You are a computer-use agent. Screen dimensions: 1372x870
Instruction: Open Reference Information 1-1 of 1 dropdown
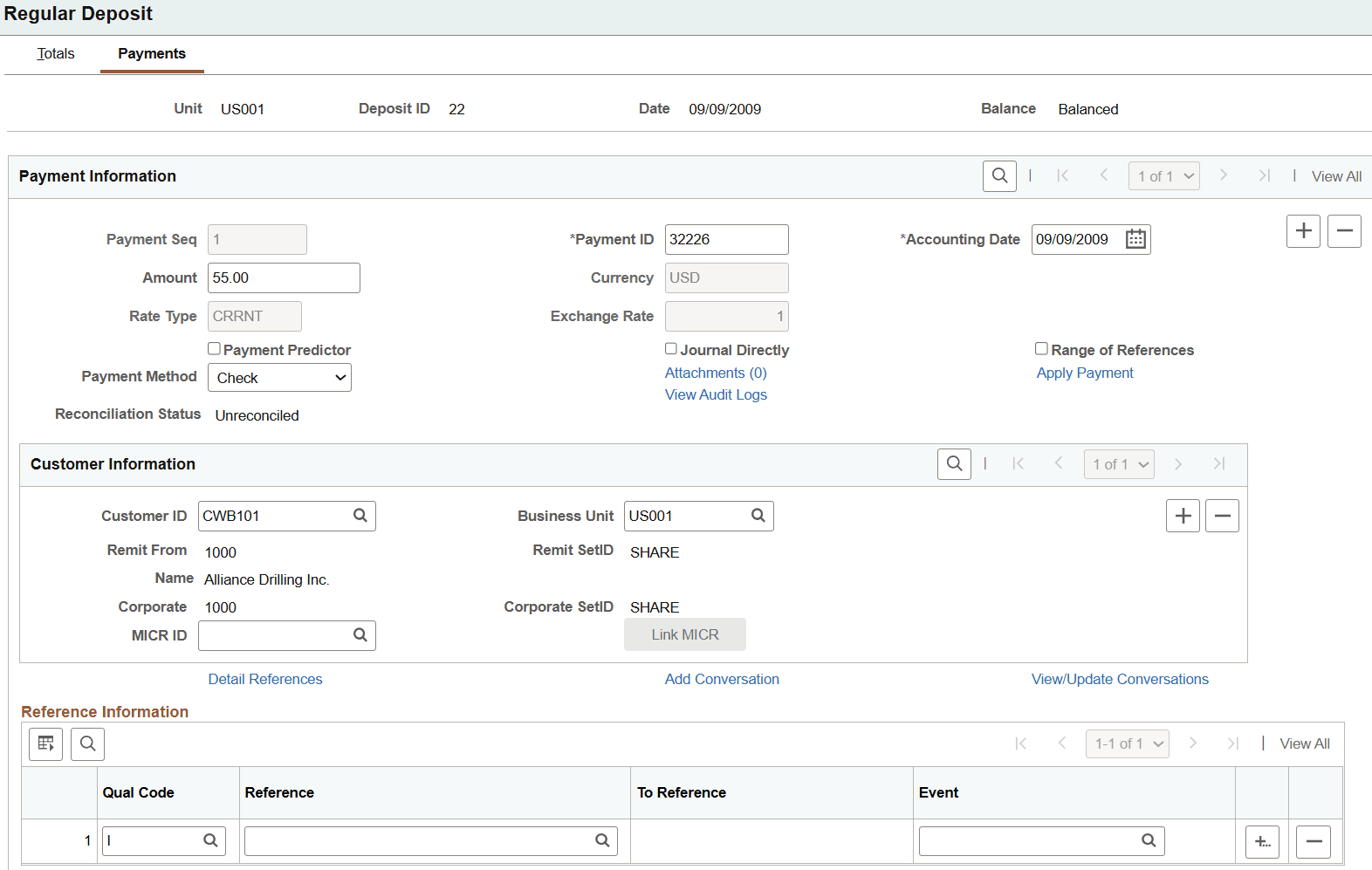1128,743
